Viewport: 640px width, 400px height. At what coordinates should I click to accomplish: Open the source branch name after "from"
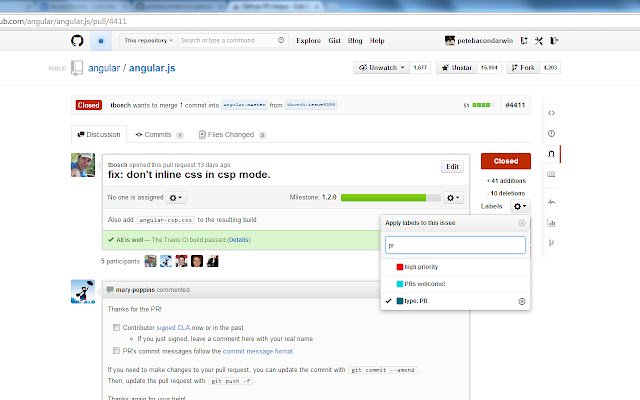311,105
